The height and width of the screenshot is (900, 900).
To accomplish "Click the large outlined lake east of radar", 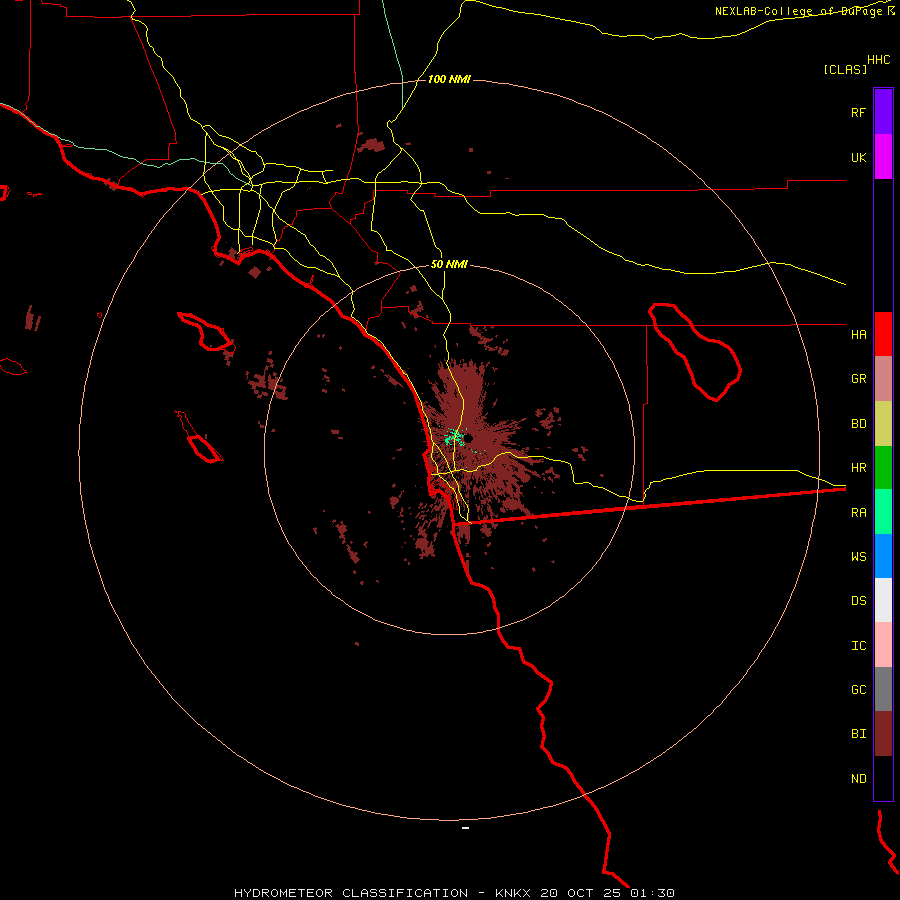I will (x=695, y=352).
